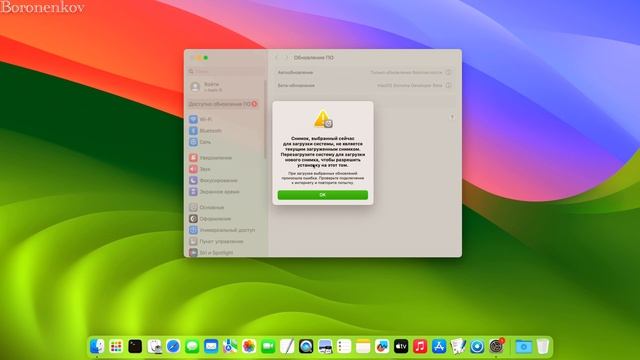Open Photos from the Dock
640x360 pixels.
[x=249, y=347]
